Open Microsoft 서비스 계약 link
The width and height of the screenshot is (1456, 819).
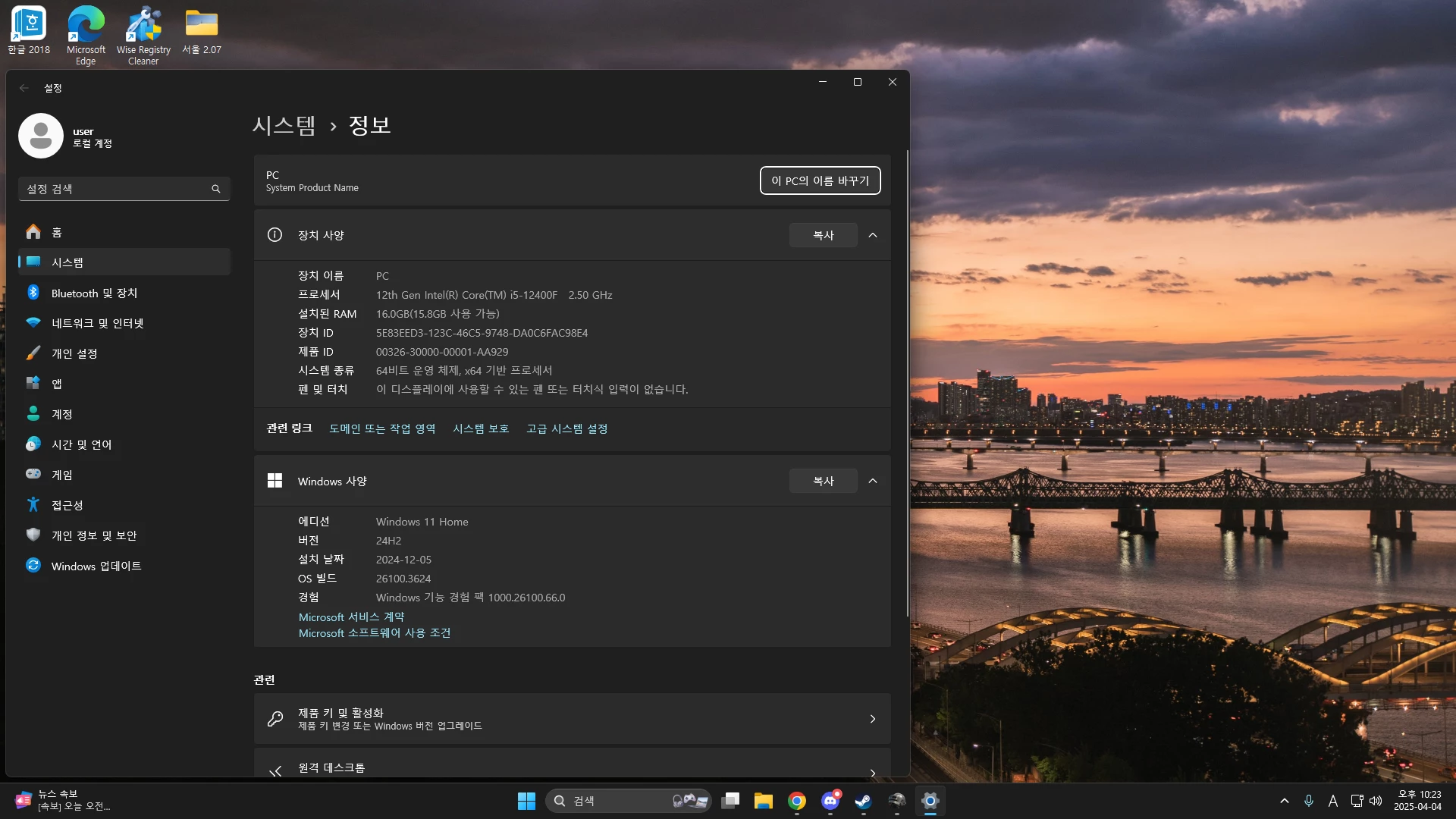[x=351, y=617]
